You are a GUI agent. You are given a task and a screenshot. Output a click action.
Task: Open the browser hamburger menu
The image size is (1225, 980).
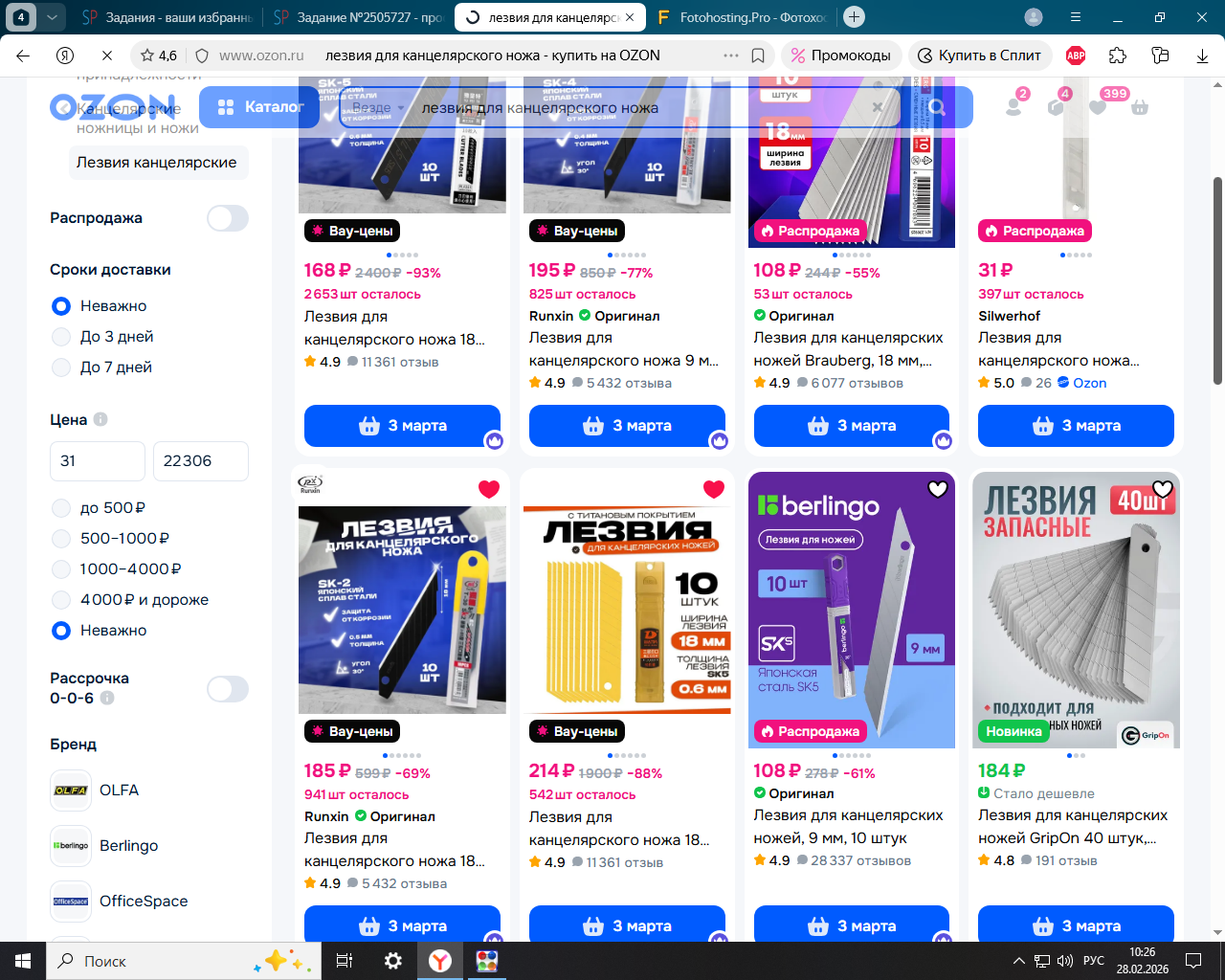click(1076, 17)
